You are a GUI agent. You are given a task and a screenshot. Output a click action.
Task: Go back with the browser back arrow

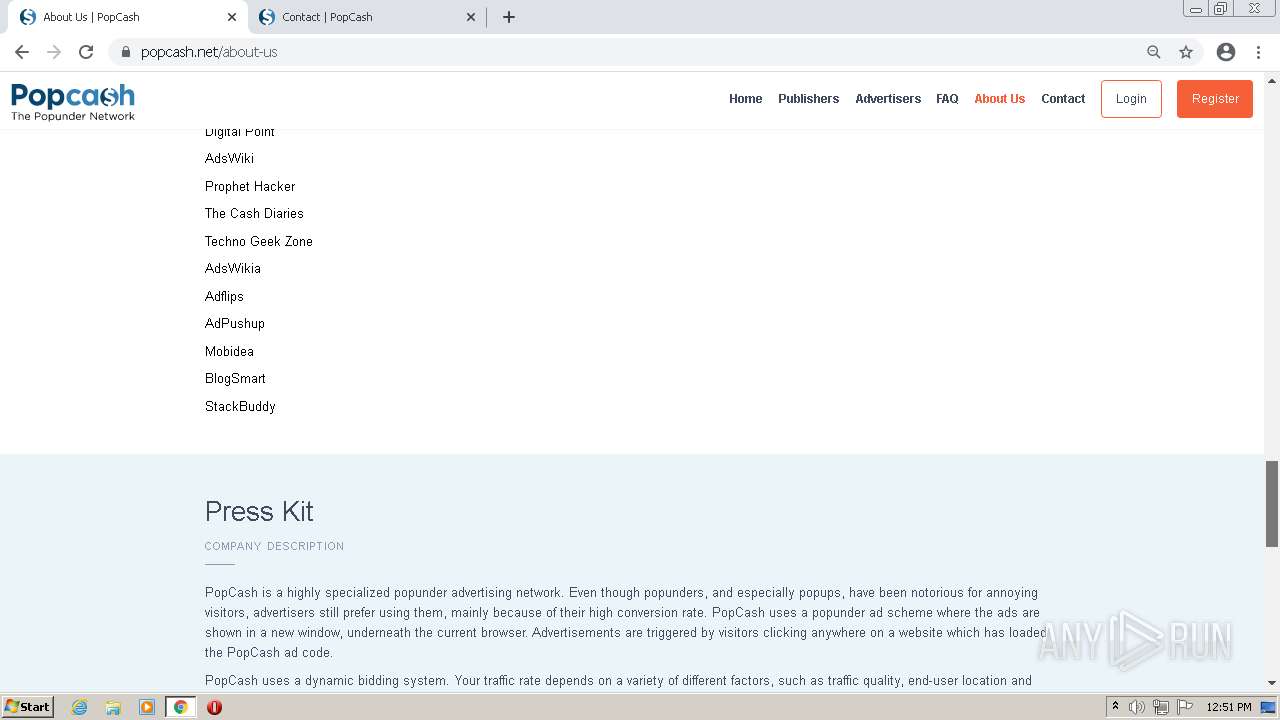click(x=22, y=52)
